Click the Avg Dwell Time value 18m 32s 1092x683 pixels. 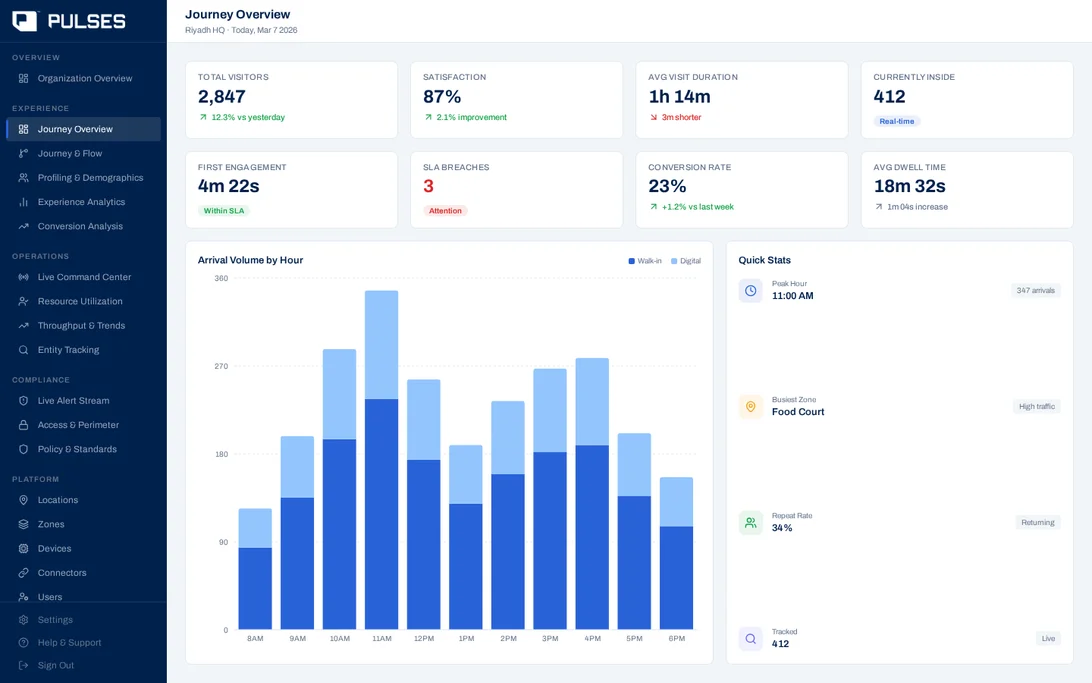pyautogui.click(x=910, y=187)
